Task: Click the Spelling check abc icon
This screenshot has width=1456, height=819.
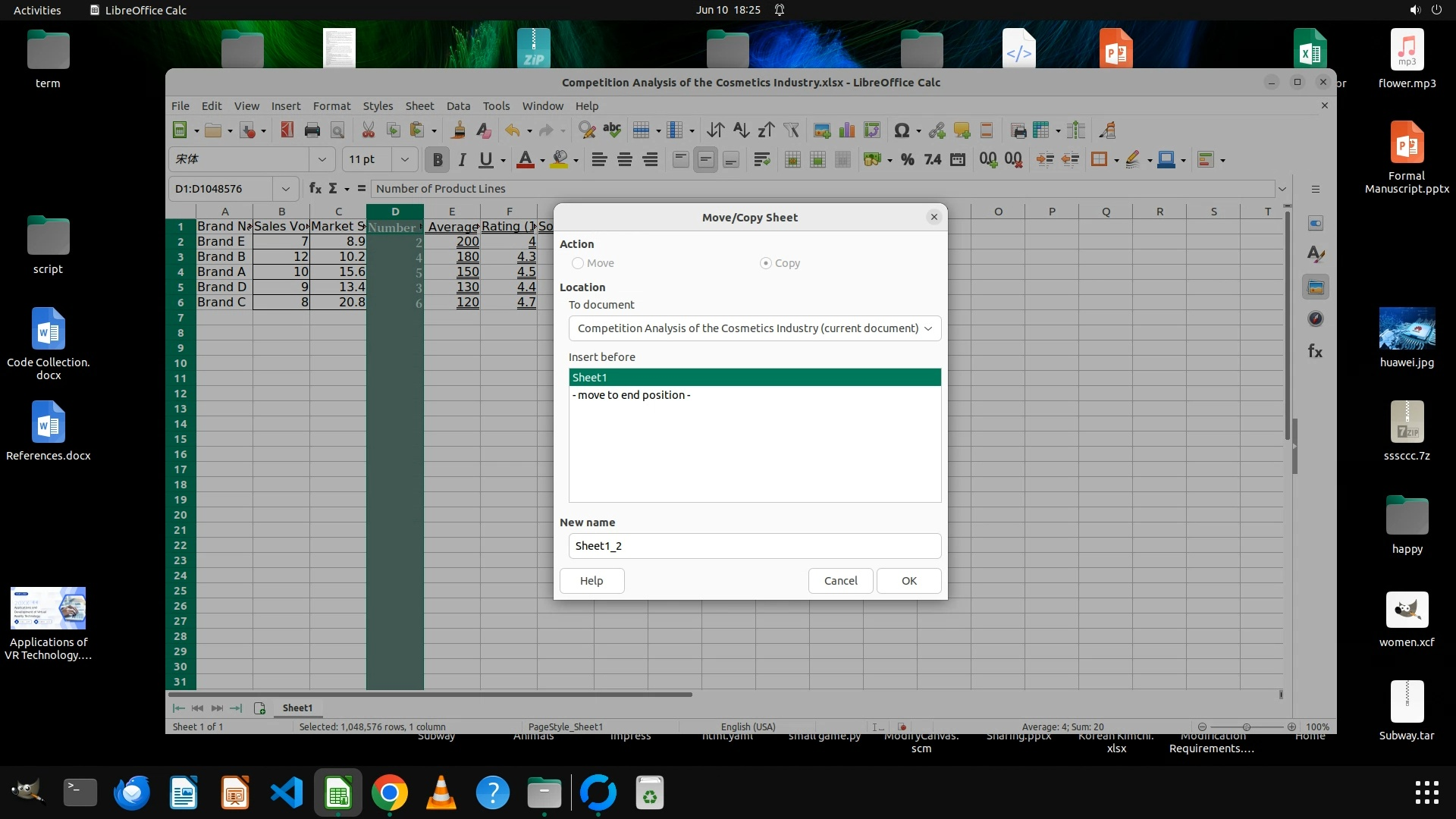Action: (612, 130)
